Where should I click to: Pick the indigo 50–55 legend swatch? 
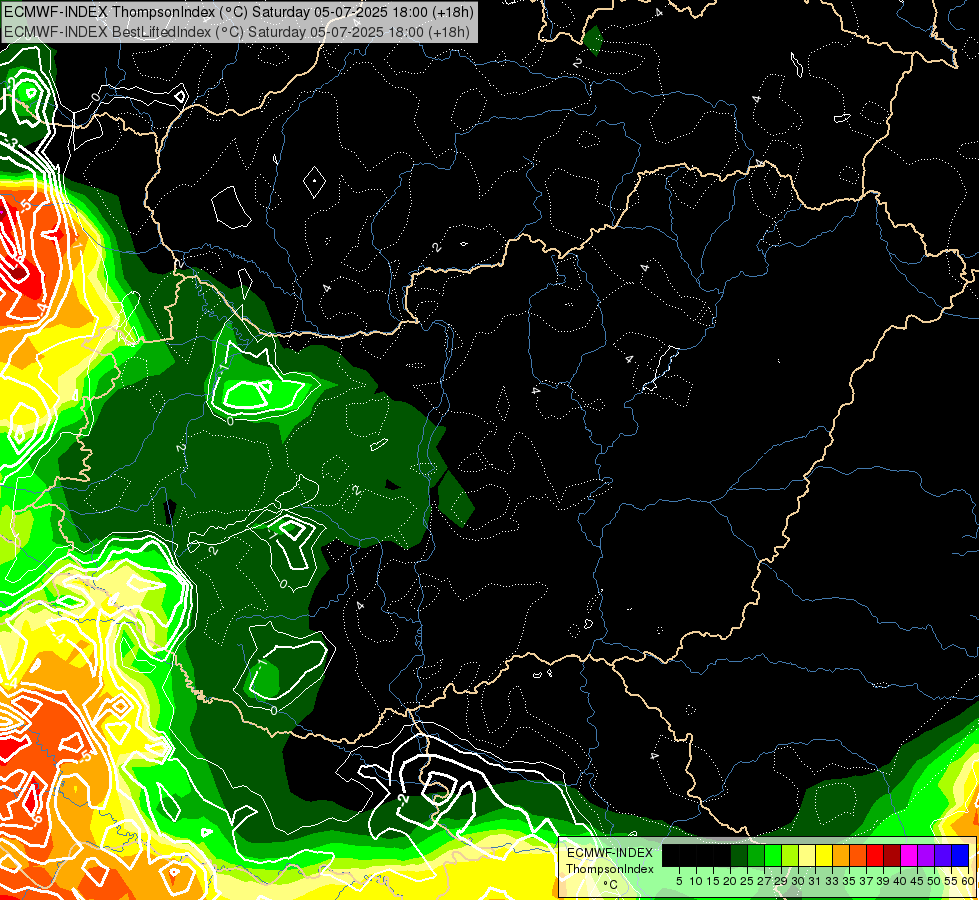[943, 856]
